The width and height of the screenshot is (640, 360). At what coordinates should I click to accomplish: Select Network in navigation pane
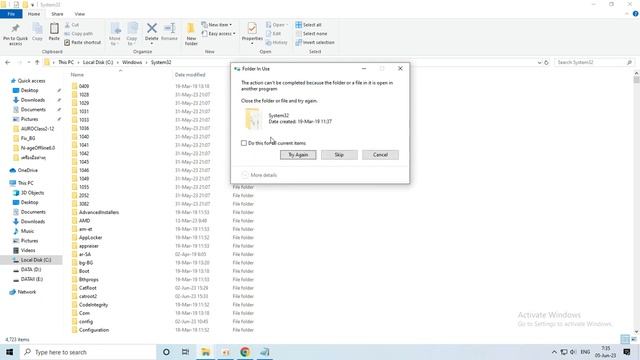tap(27, 292)
